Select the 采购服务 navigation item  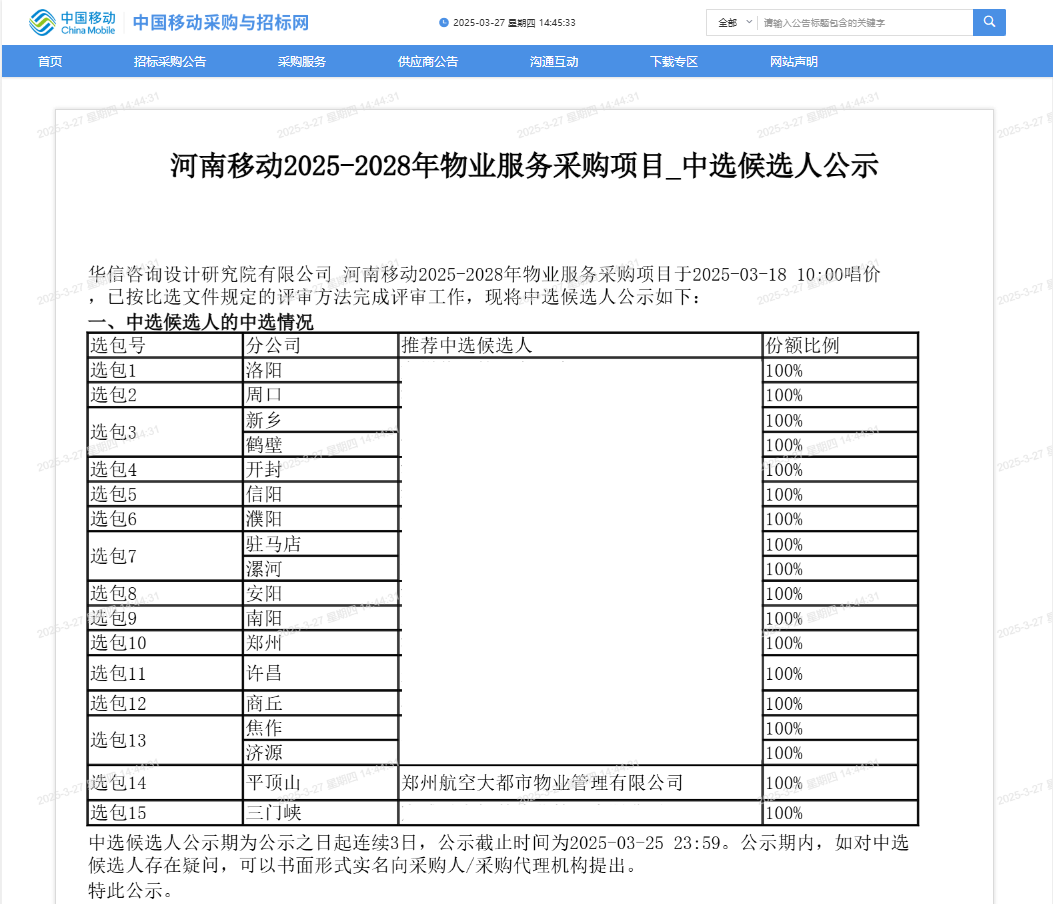point(301,60)
